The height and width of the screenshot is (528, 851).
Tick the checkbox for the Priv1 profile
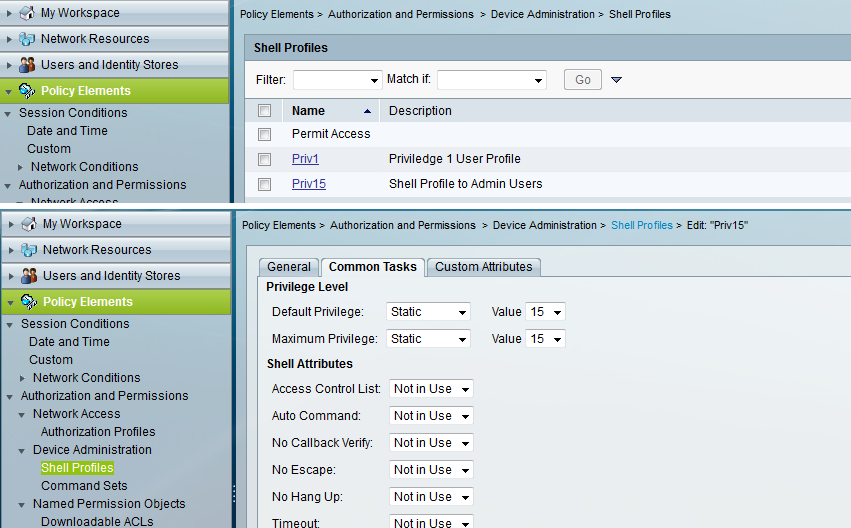[x=264, y=159]
